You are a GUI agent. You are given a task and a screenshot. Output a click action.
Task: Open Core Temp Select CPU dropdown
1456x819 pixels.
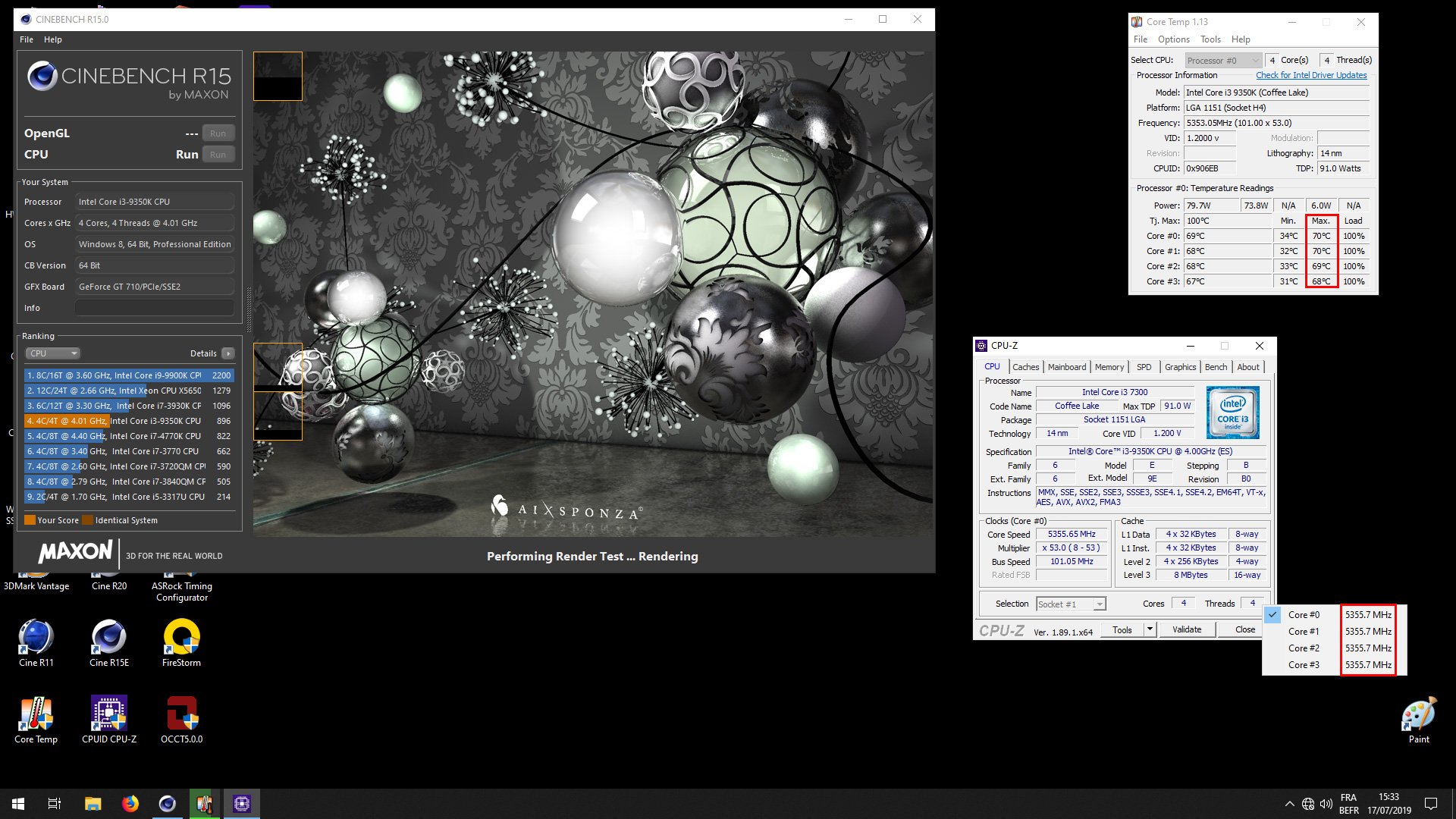1222,60
